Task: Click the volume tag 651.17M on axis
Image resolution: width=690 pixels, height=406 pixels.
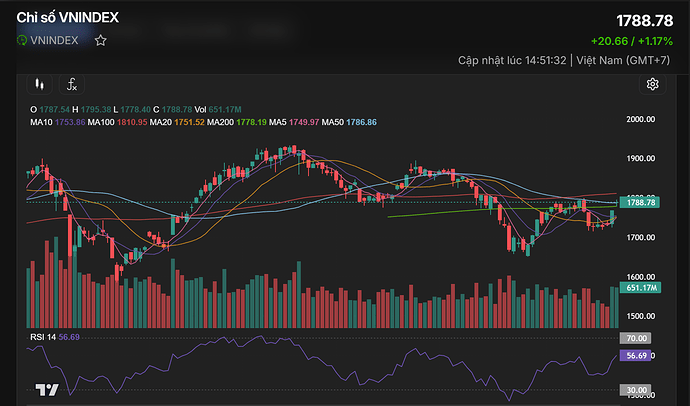Action: [640, 288]
